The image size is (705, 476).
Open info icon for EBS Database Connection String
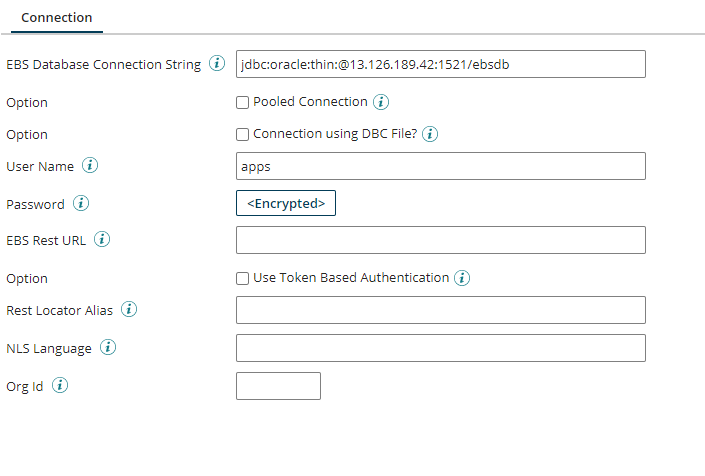click(x=217, y=63)
